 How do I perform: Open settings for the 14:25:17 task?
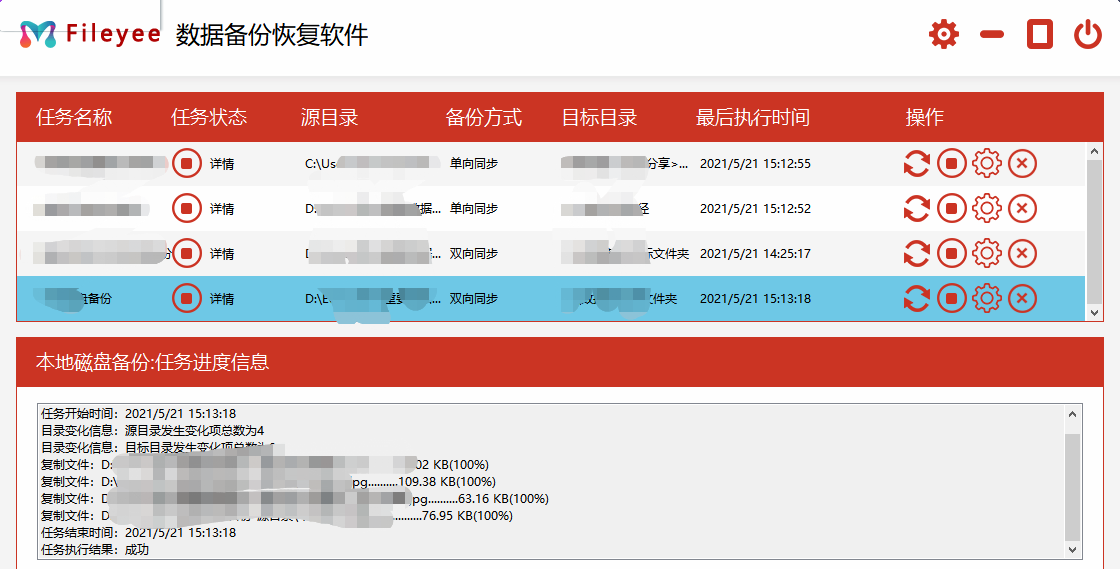[x=987, y=253]
